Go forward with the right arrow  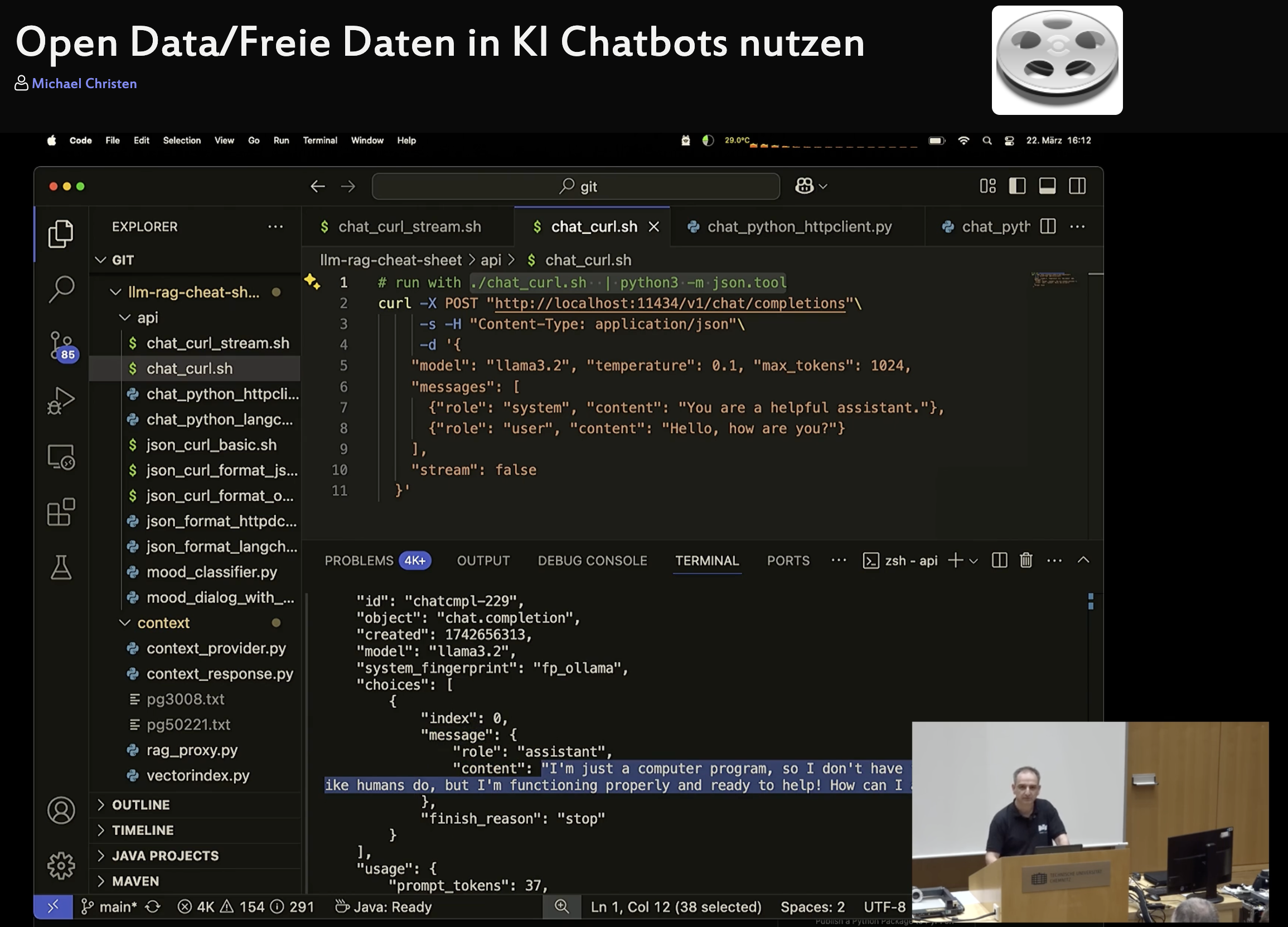[x=348, y=186]
